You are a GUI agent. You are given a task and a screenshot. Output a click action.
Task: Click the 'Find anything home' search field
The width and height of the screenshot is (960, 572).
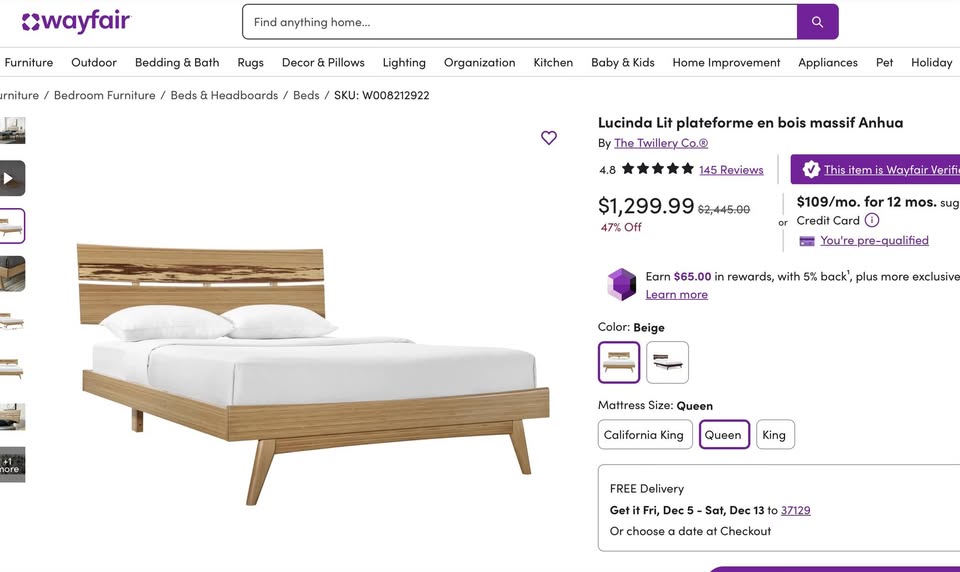pos(520,22)
